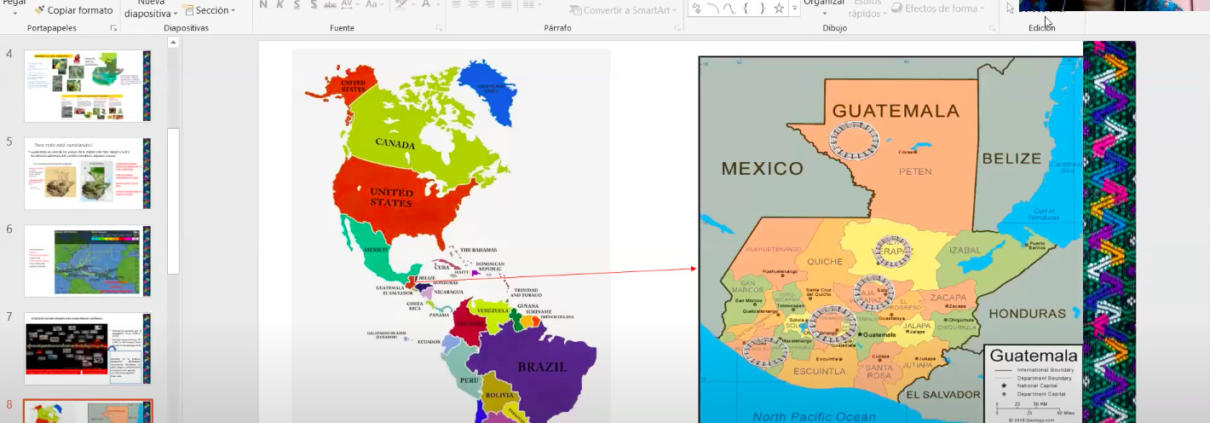
Task: Select the star shape in gallery
Action: pyautogui.click(x=778, y=8)
